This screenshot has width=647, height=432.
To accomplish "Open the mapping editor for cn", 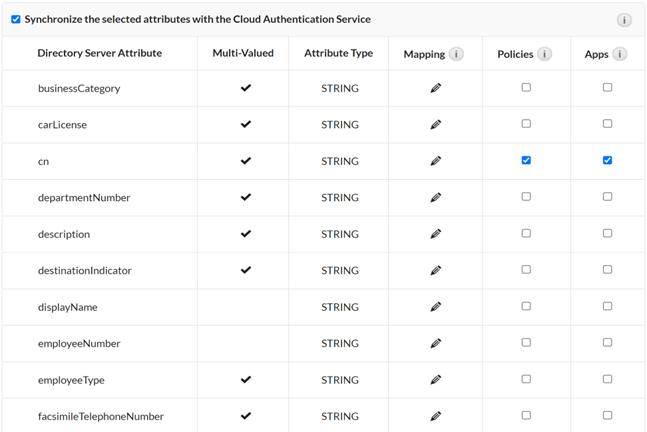I will coord(435,161).
